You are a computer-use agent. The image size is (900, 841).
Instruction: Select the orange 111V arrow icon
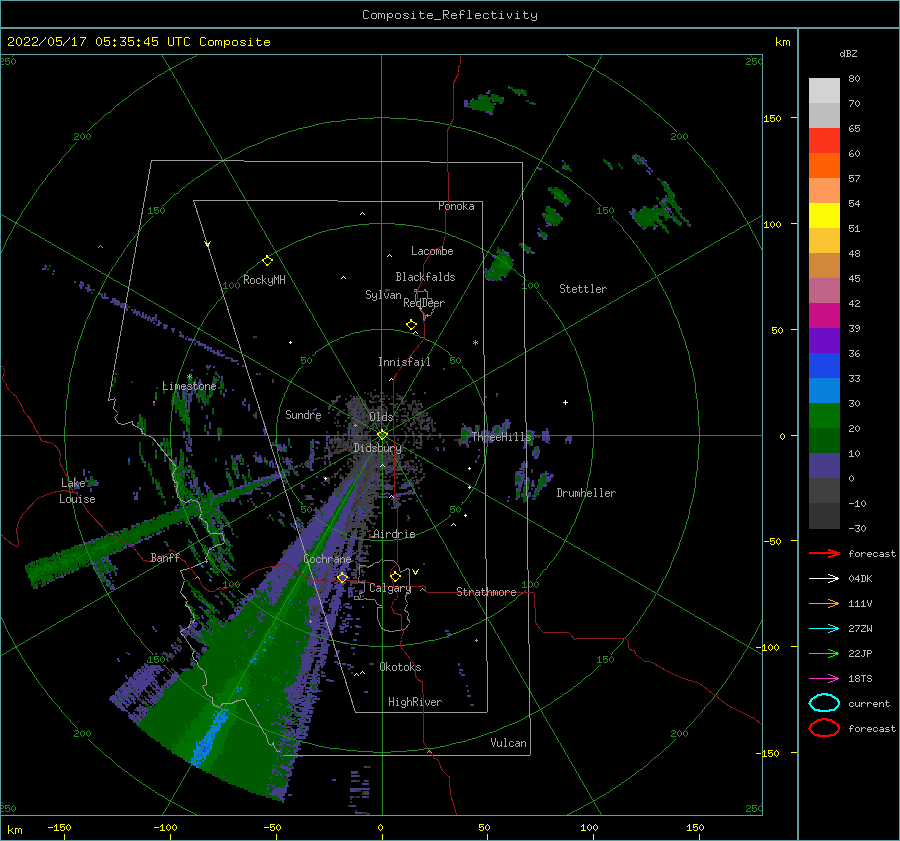(x=824, y=603)
